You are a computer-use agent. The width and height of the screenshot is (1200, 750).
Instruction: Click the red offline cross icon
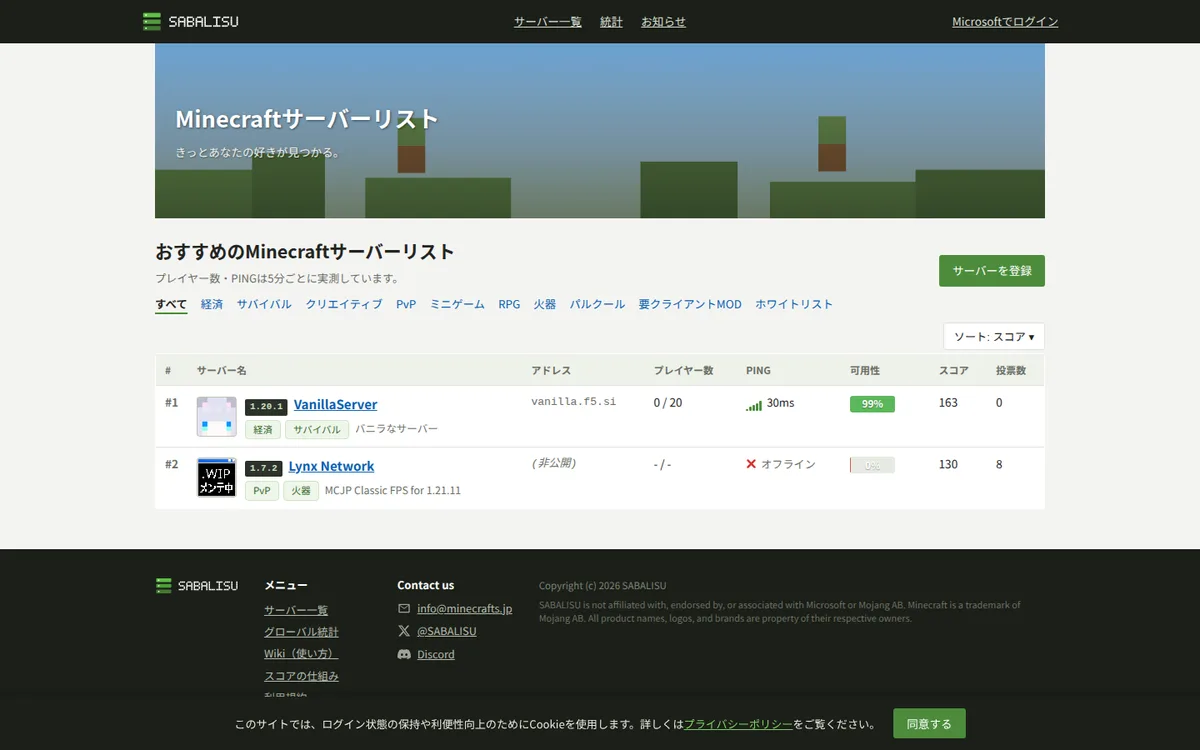[x=751, y=464]
